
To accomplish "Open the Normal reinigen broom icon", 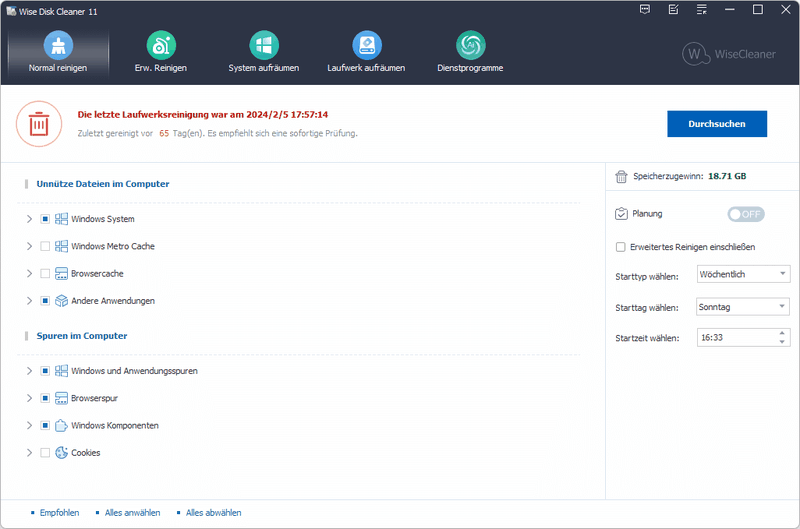I will [58, 45].
